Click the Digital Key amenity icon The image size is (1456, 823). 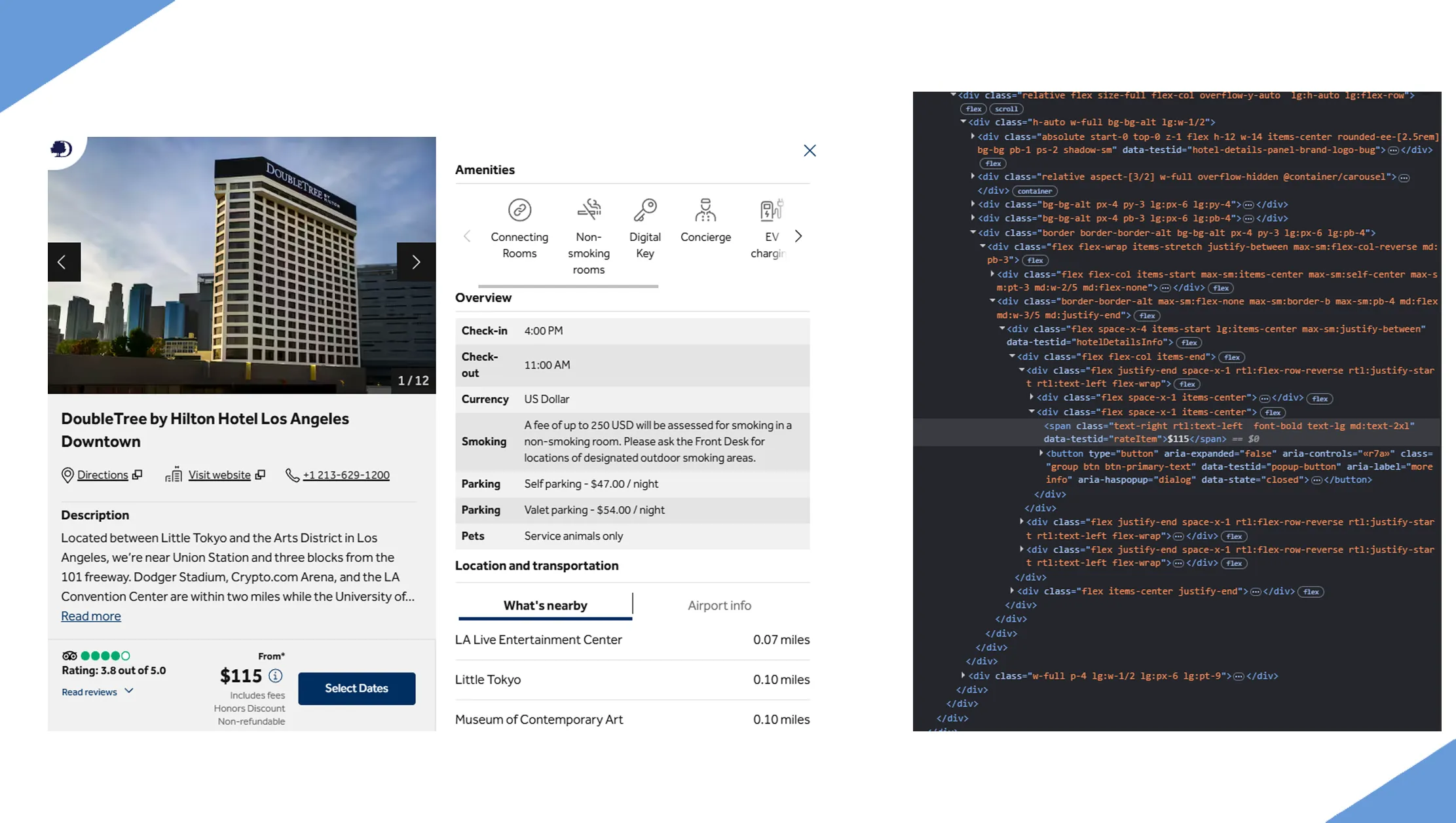coord(644,210)
